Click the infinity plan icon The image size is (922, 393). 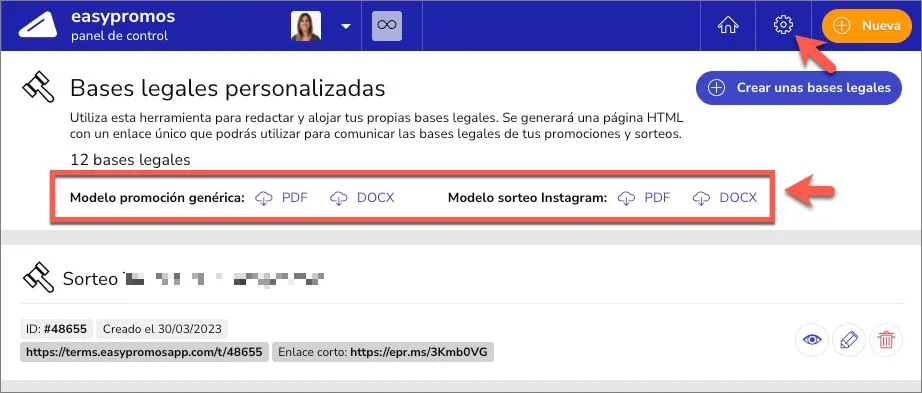pos(387,25)
